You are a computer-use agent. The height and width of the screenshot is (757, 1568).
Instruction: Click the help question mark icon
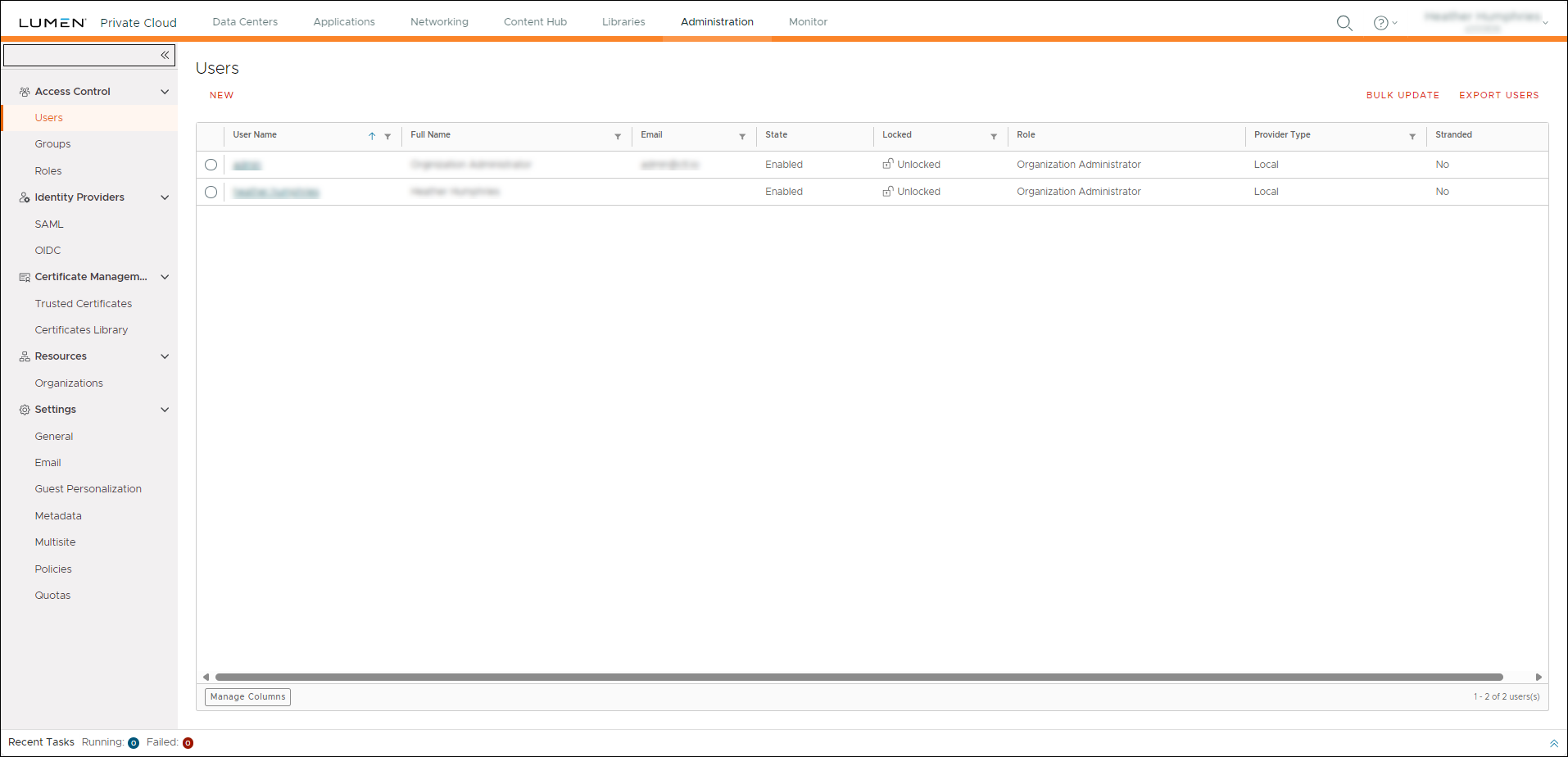[1381, 23]
